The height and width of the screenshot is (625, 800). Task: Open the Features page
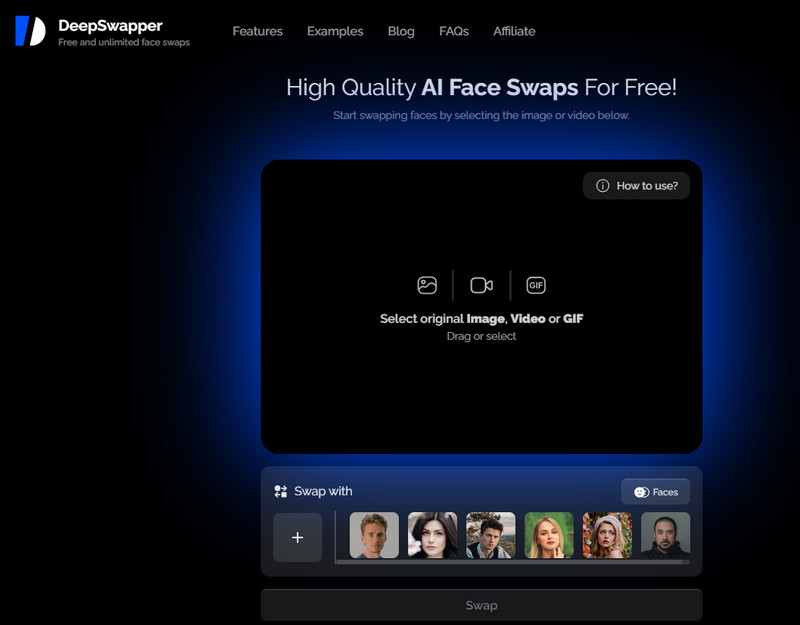[257, 31]
